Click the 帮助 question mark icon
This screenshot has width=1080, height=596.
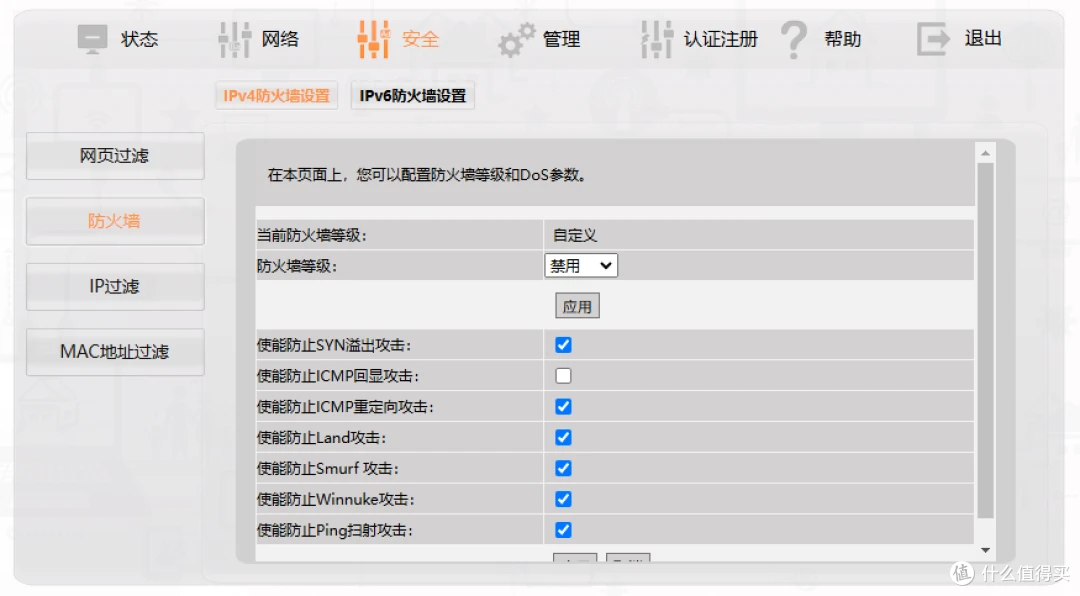click(793, 39)
